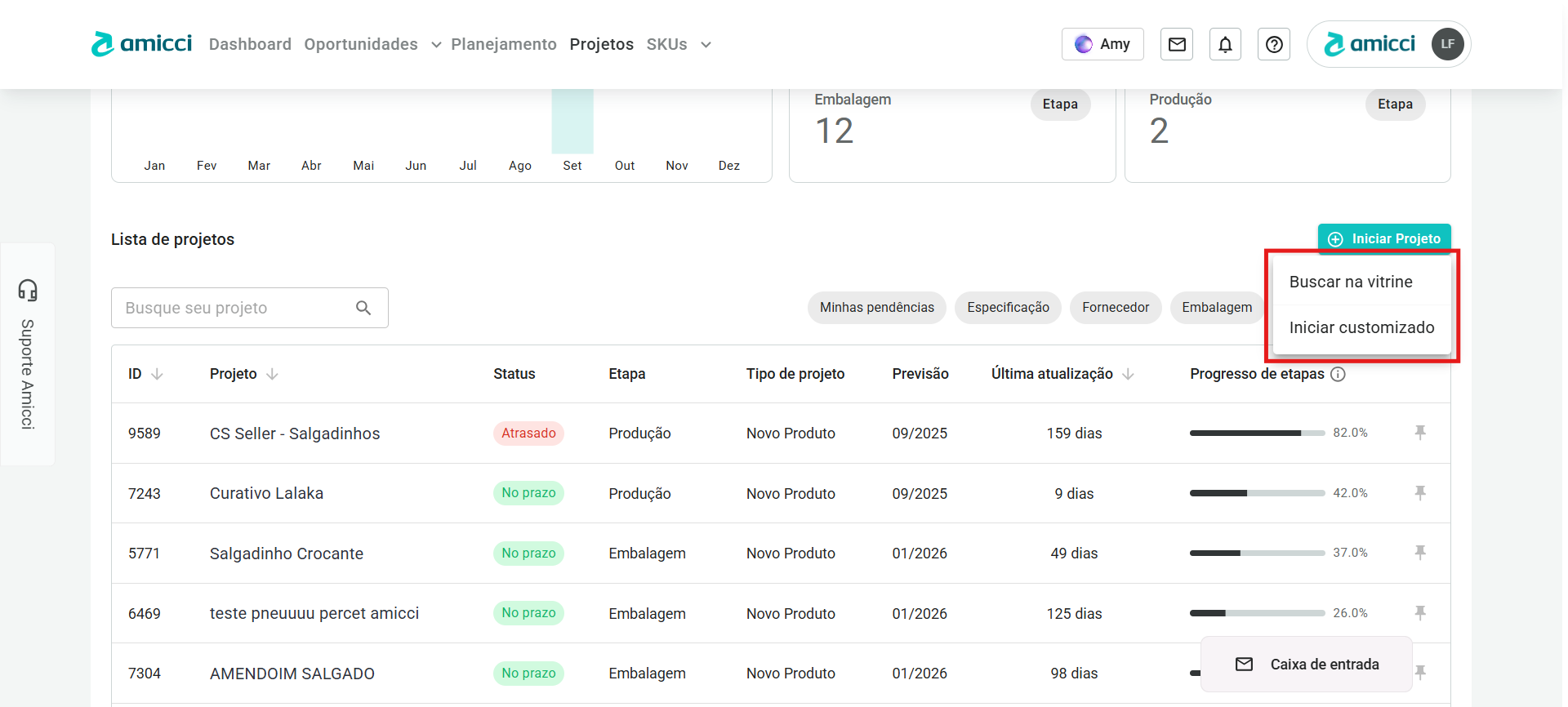Screen dimensions: 1568x707
Task: Open notifications bell icon
Action: point(1225,44)
